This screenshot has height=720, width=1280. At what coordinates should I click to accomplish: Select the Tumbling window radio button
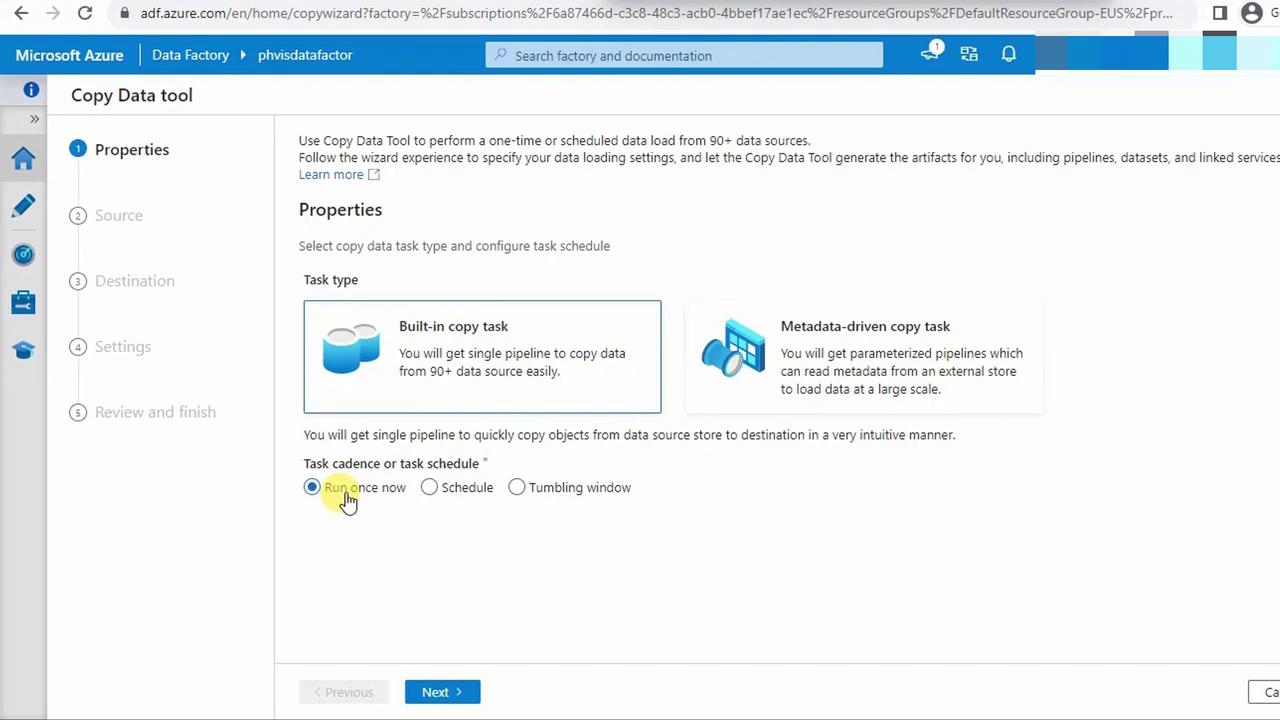click(x=516, y=487)
